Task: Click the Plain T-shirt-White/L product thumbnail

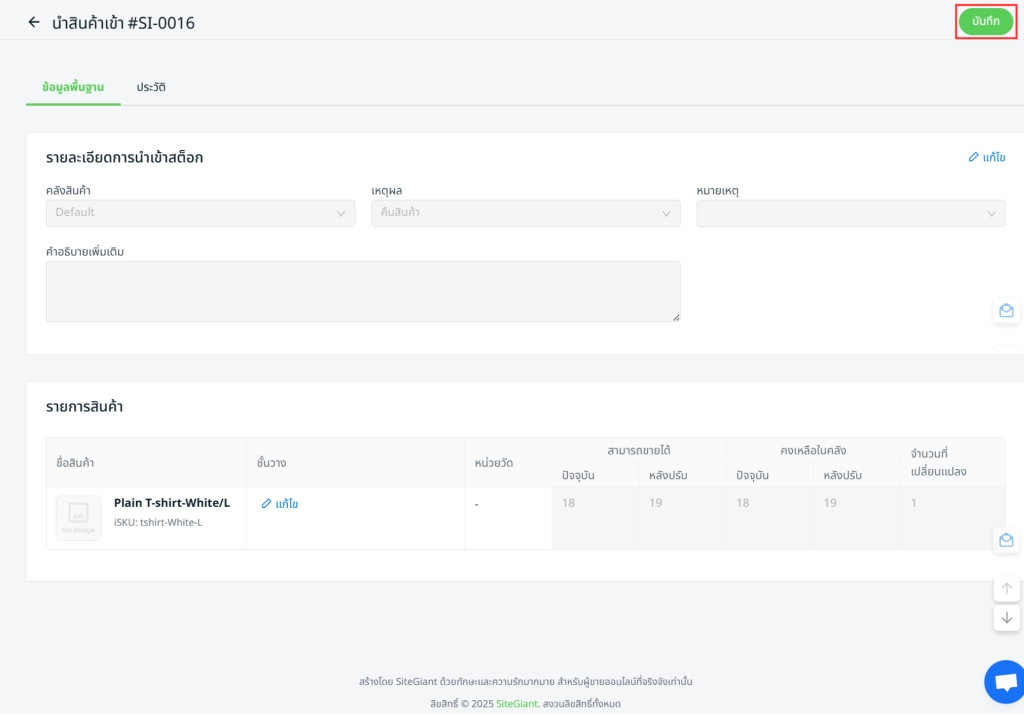Action: [78, 518]
